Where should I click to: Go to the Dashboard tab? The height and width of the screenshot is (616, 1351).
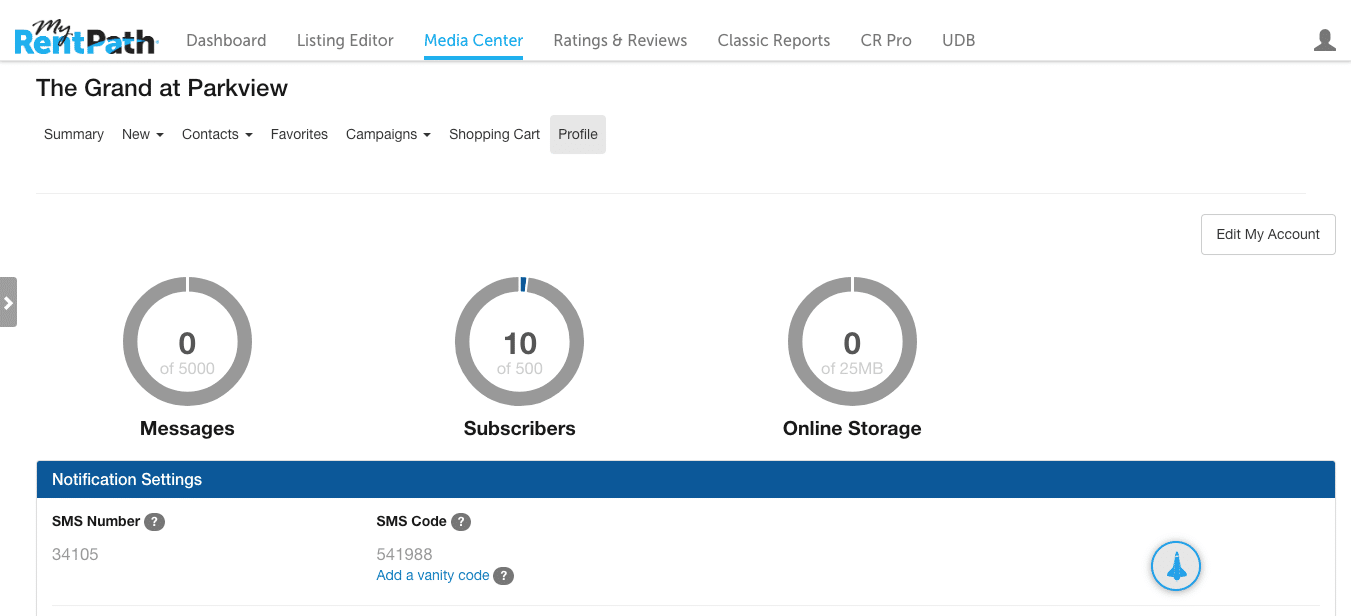click(x=226, y=40)
